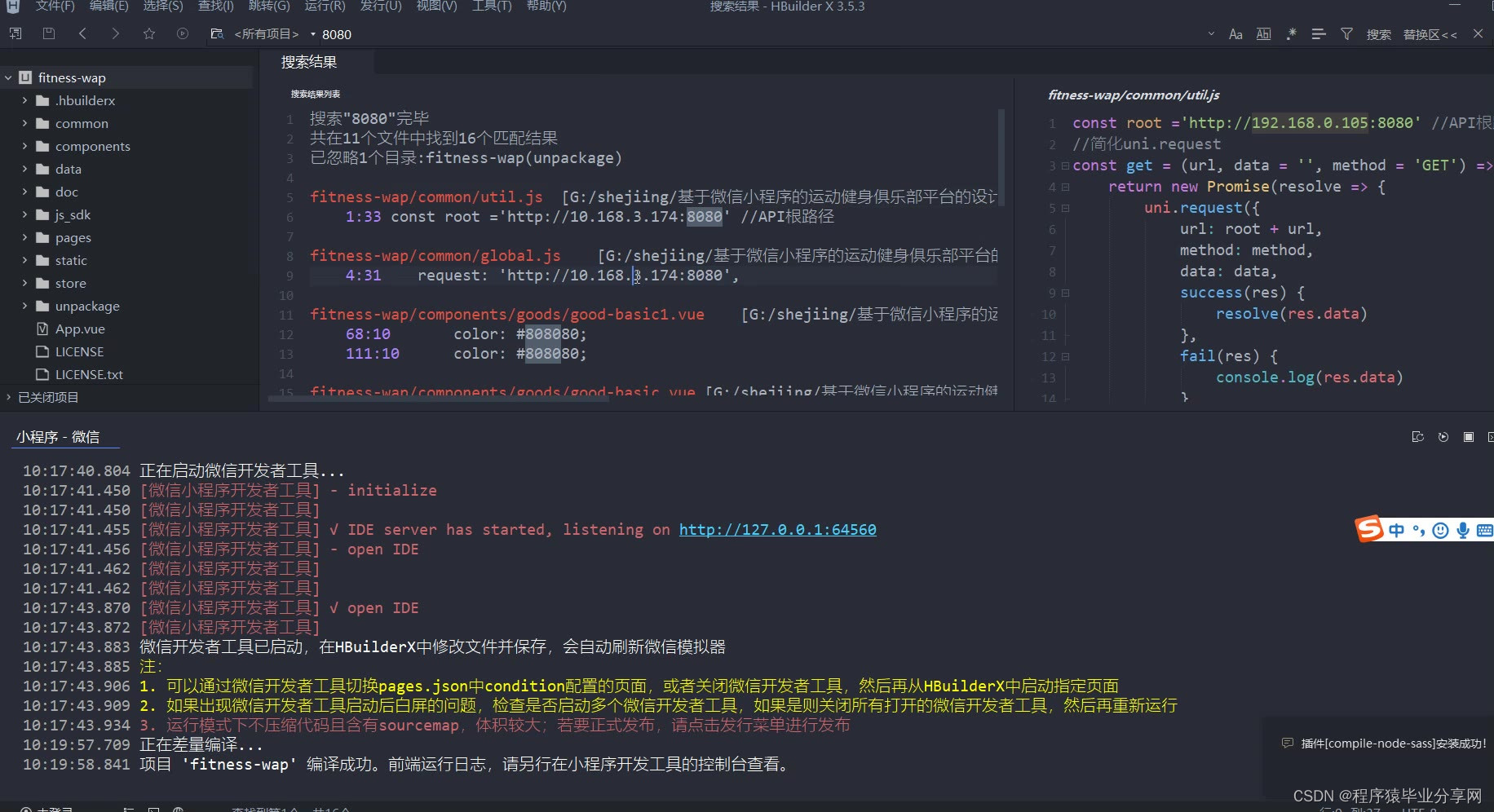The image size is (1494, 812).
Task: Click the folder search scope icon
Action: 216,33
